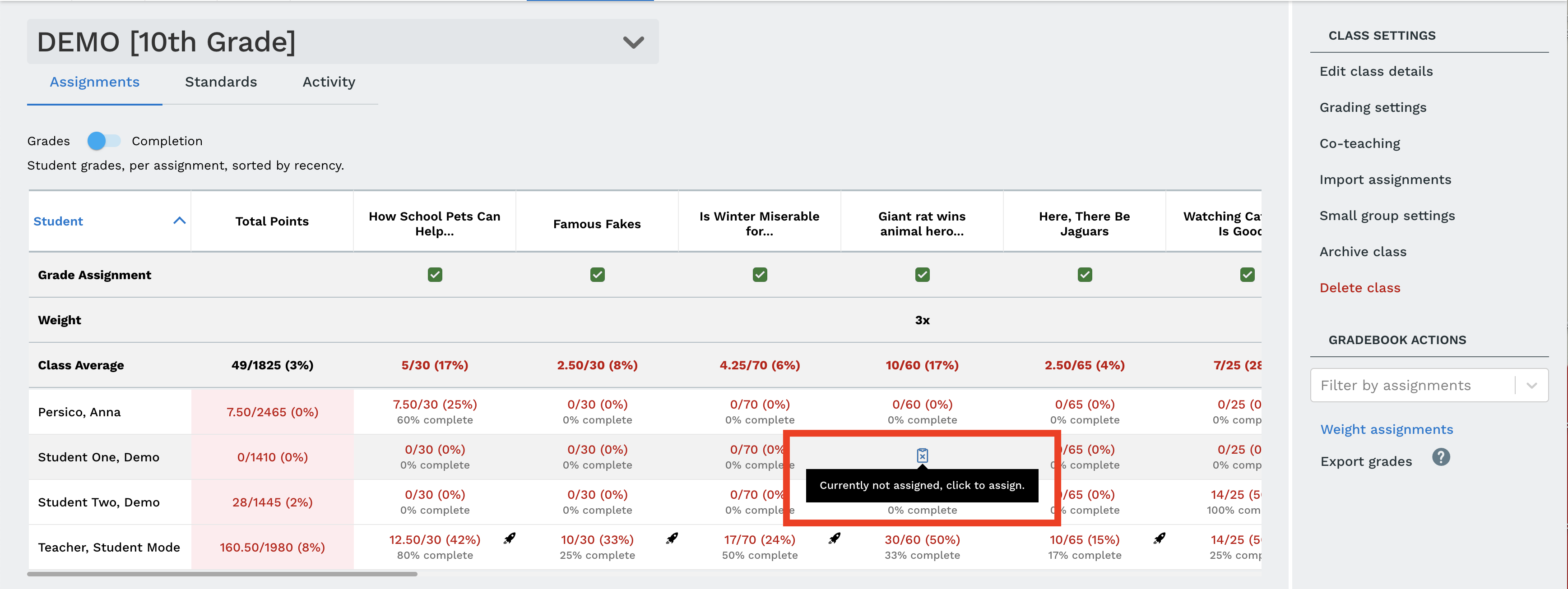The width and height of the screenshot is (1568, 589).
Task: Click Weight assignments link
Action: point(1386,429)
